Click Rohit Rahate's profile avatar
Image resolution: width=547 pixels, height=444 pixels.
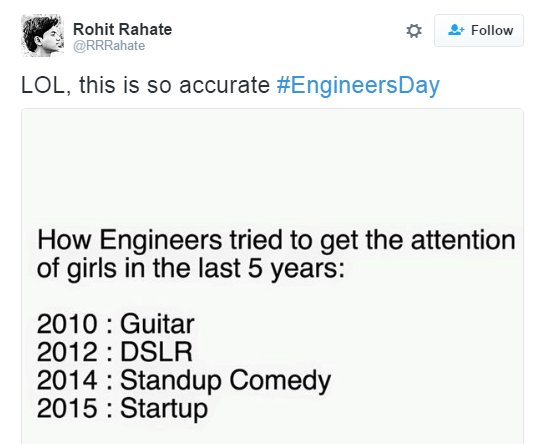click(x=43, y=36)
